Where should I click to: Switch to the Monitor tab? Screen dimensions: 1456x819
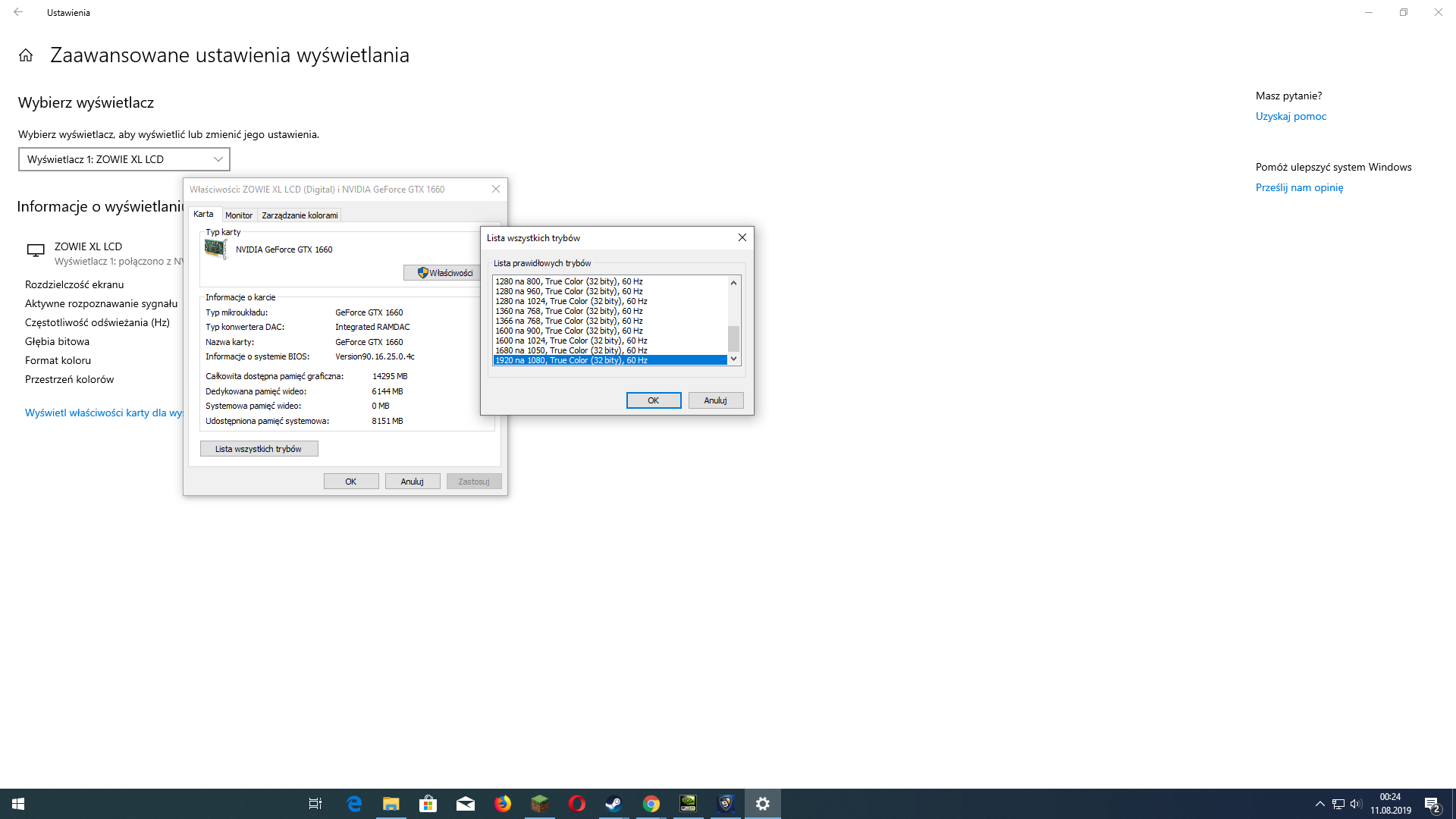coord(239,215)
